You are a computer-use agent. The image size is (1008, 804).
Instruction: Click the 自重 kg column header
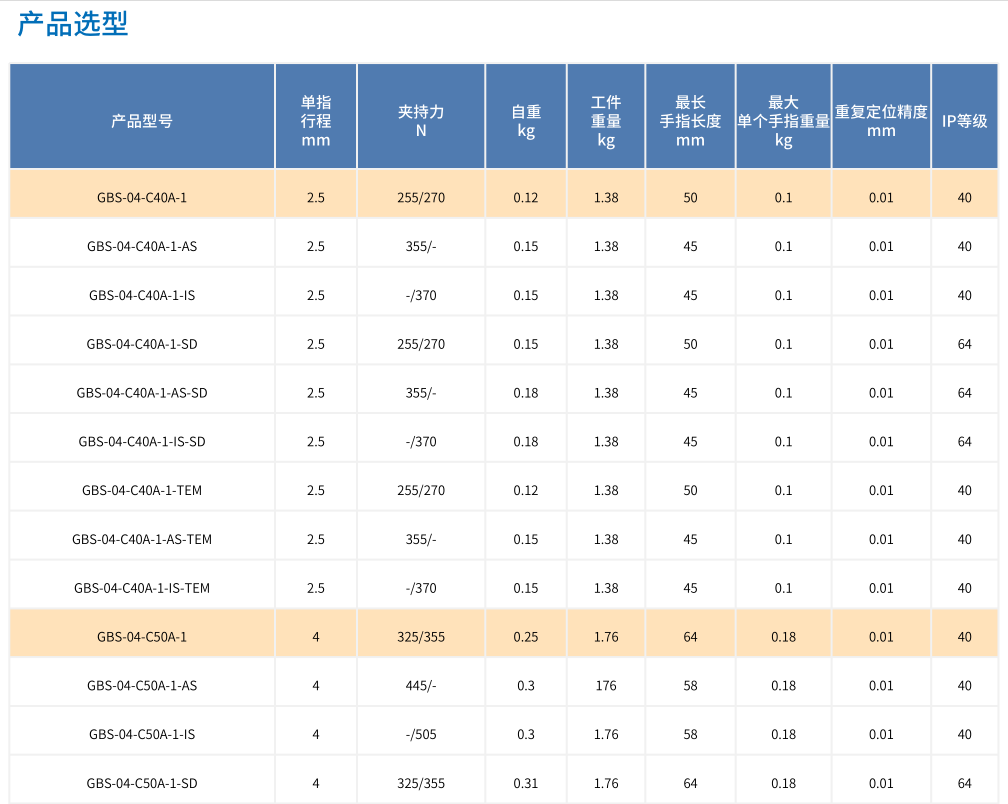coord(526,121)
